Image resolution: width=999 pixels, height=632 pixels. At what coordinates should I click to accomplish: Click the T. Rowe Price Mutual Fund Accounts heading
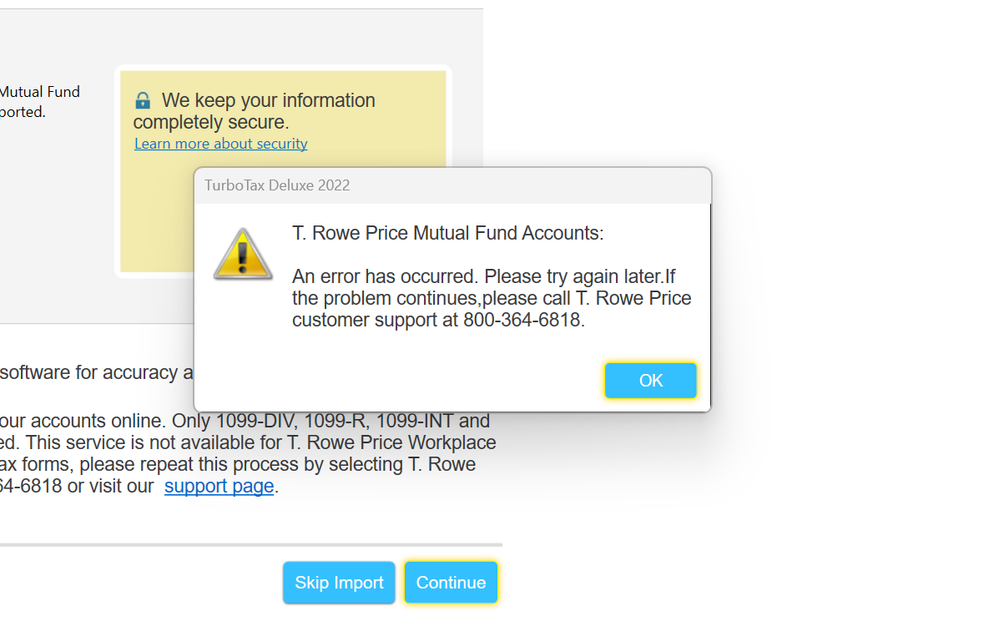[448, 233]
